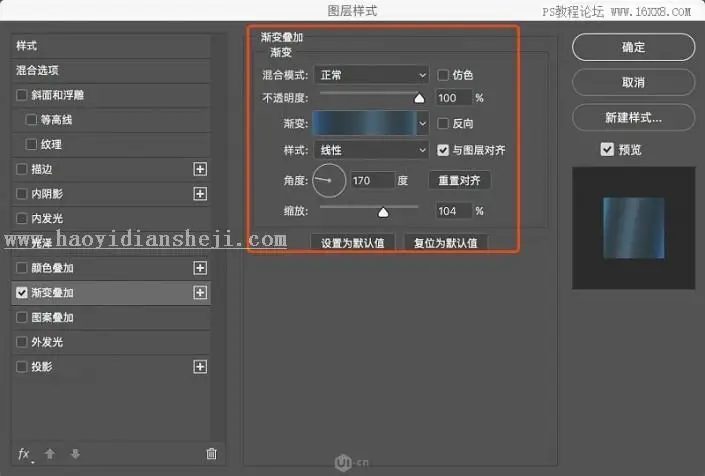Click the style preview thumbnail
This screenshot has height=476, width=705.
point(634,228)
